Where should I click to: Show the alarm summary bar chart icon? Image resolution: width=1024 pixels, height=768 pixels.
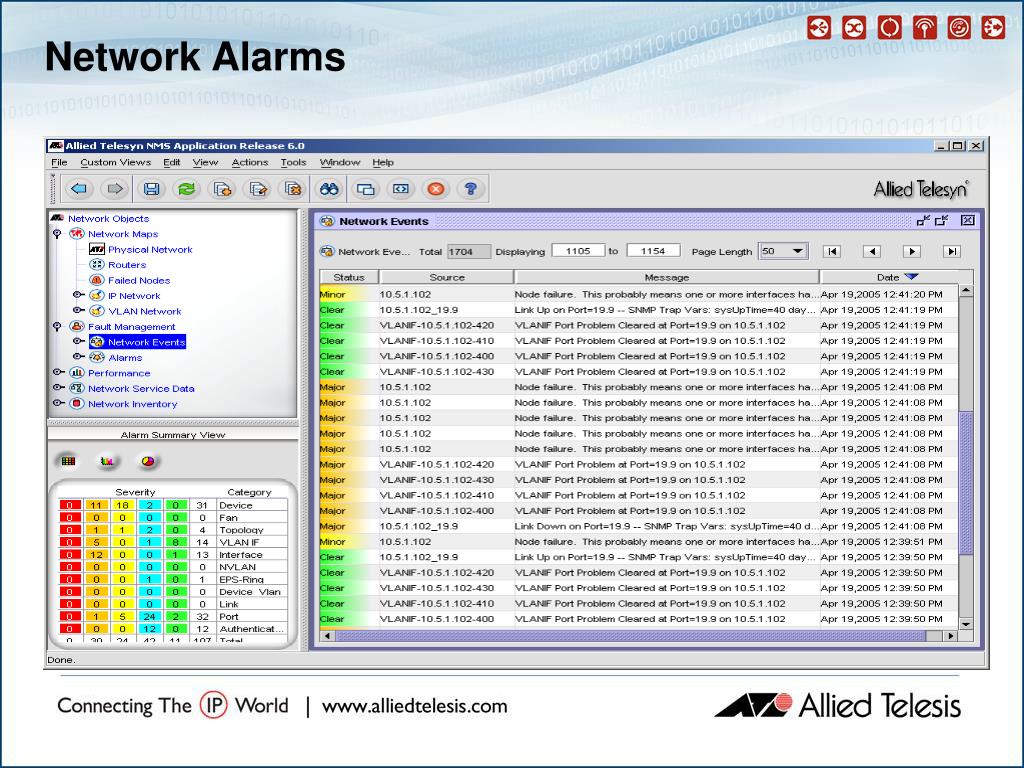point(107,461)
